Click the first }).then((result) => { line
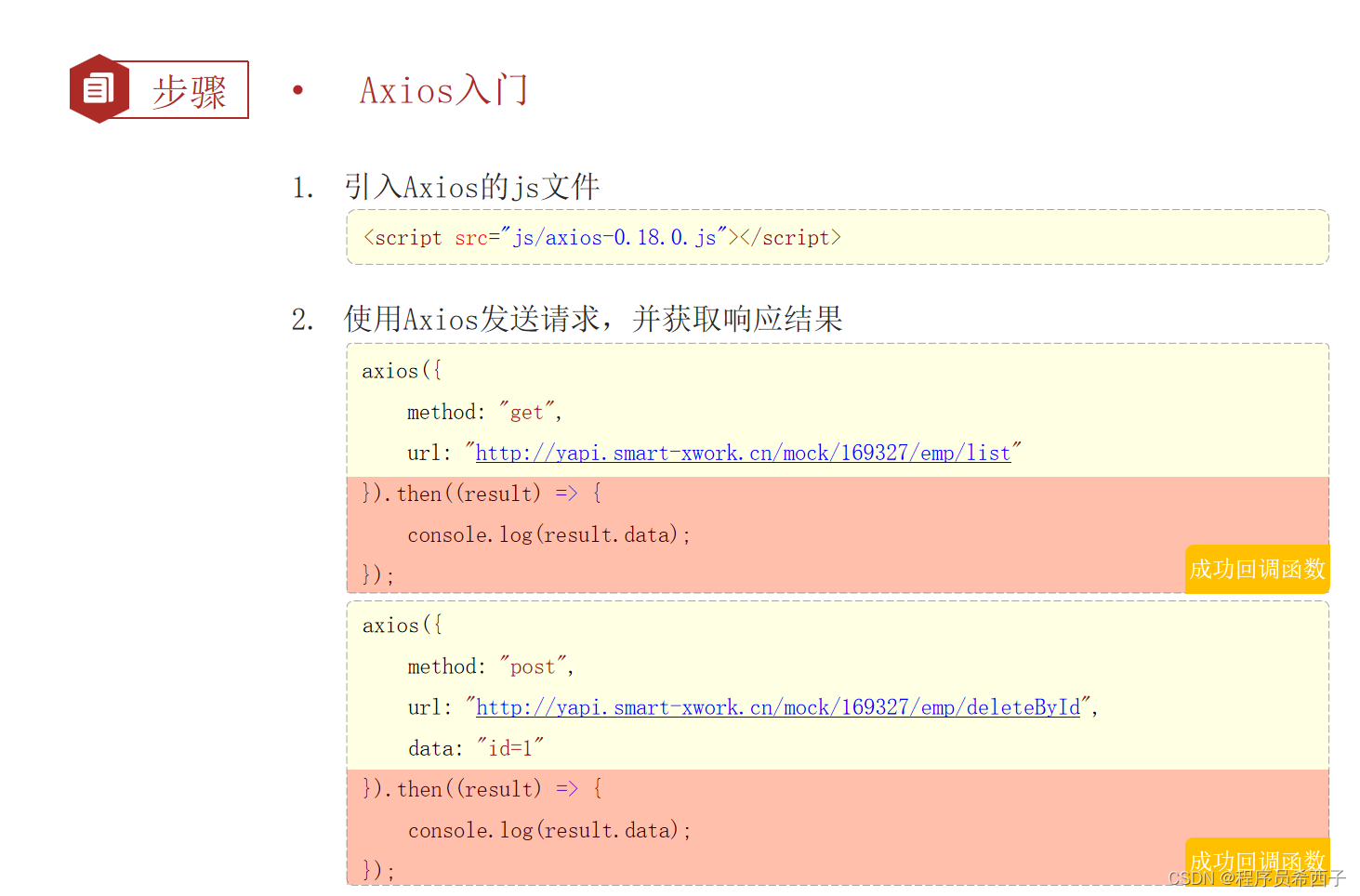 [x=482, y=494]
